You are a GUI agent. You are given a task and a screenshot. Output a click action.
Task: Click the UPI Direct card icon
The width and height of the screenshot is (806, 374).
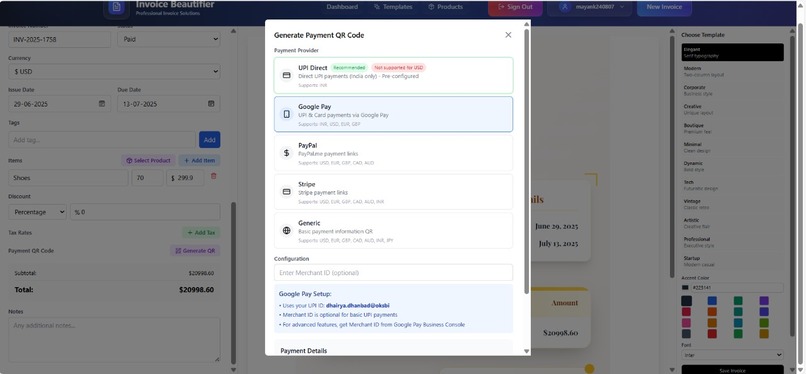pos(287,76)
